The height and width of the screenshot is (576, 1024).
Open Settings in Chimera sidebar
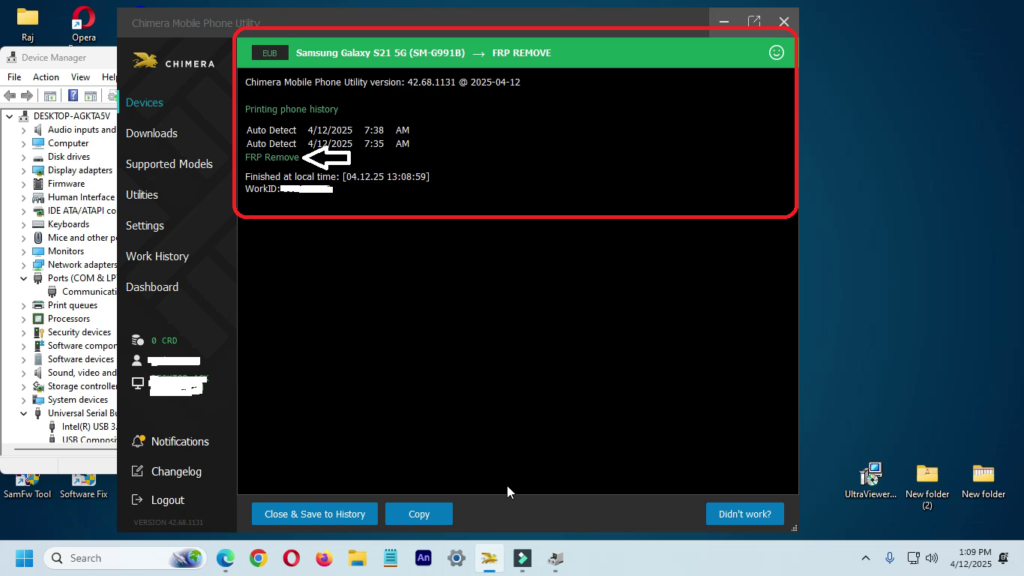[145, 225]
